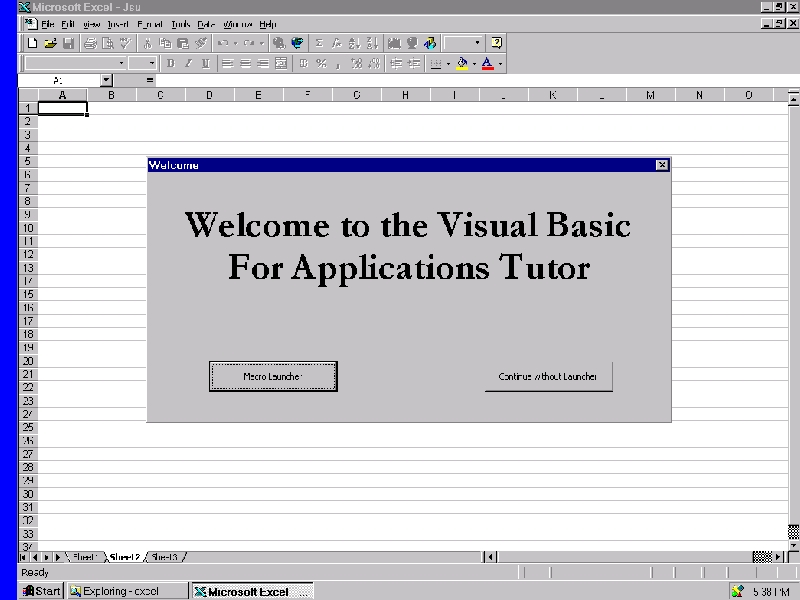
Task: Open the Font Size dropdown
Action: [x=152, y=64]
